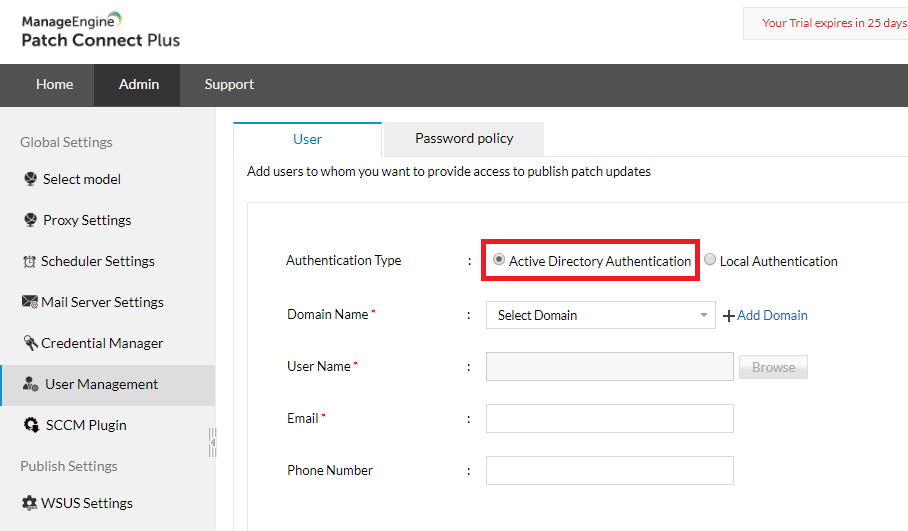908x531 pixels.
Task: Go to the Home menu
Action: (54, 85)
